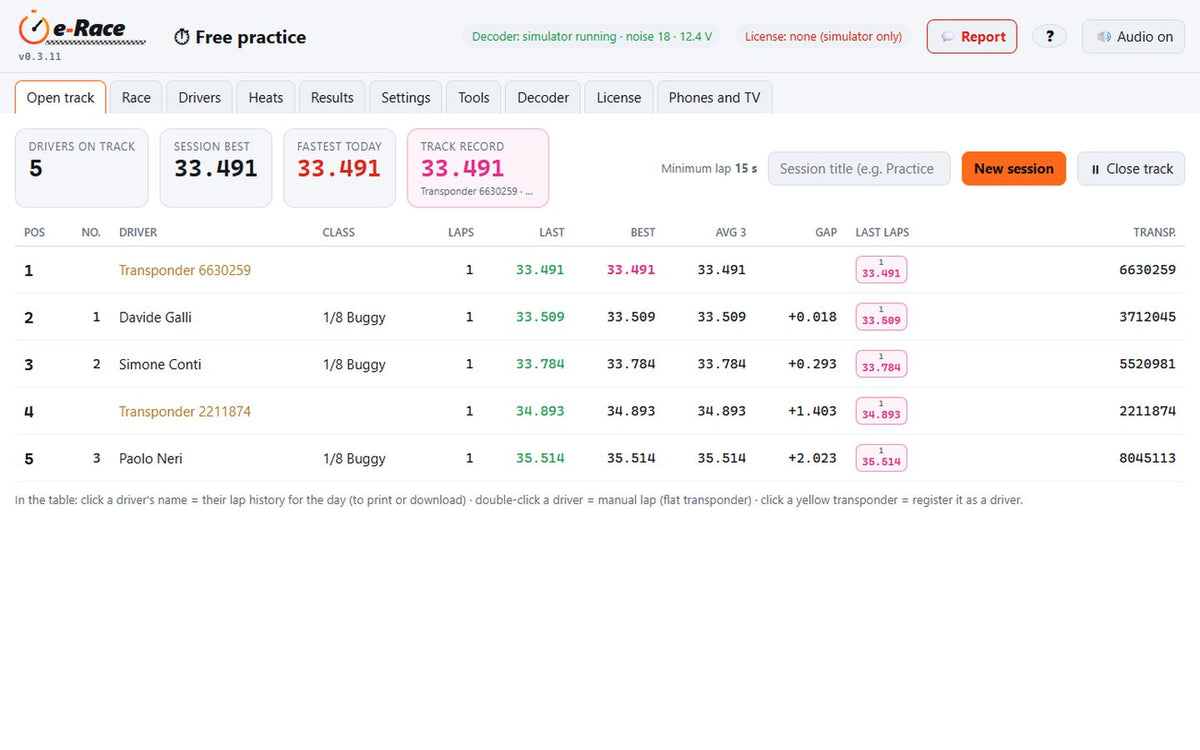Open the question mark help button

pos(1049,37)
